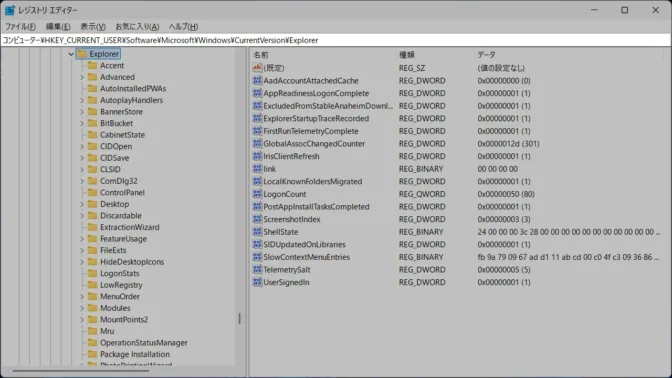Click the Explorer key folder icon
672x378 pixels.
point(82,54)
